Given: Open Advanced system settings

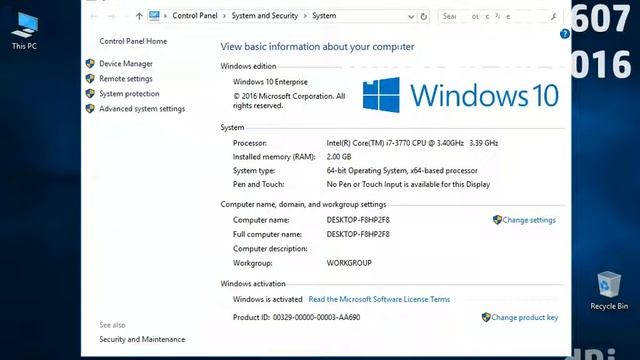Looking at the screenshot, I should (142, 109).
